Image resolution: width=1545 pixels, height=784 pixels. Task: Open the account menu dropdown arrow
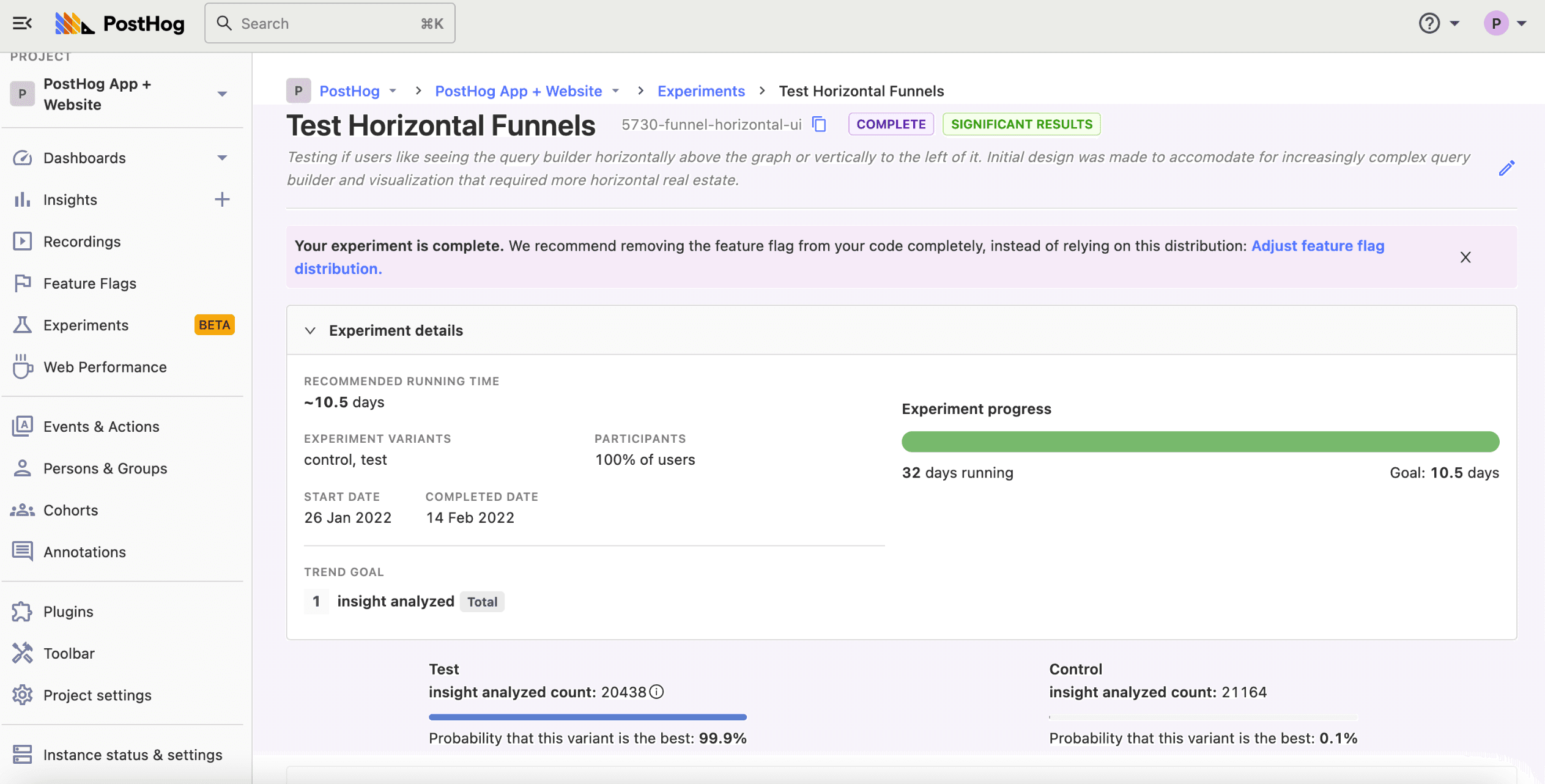tap(1522, 23)
